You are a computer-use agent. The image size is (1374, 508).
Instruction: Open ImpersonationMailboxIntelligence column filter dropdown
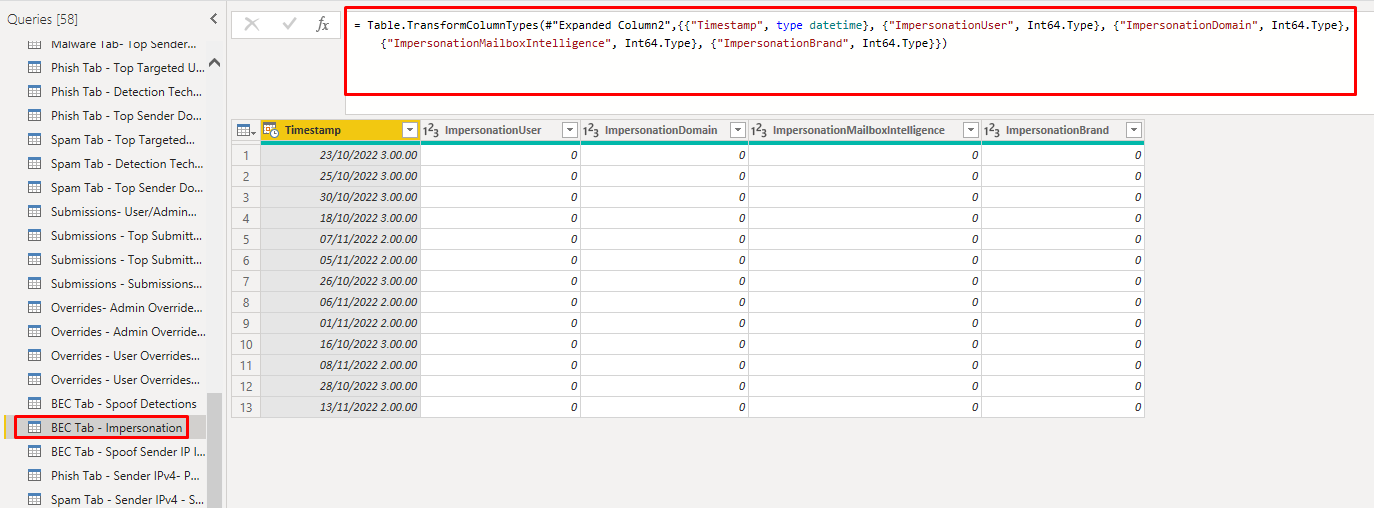(970, 130)
